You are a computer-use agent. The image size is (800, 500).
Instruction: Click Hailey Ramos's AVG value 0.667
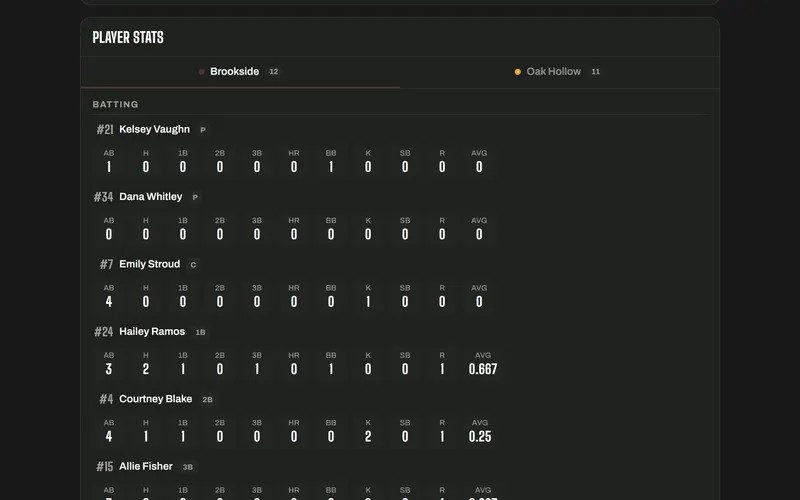(x=483, y=369)
